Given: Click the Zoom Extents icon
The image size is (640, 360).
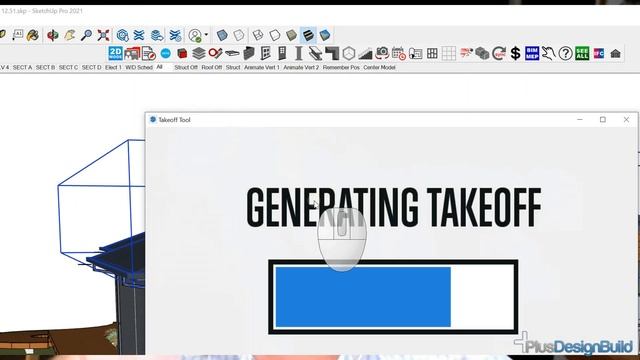Looking at the screenshot, I should coord(103,35).
